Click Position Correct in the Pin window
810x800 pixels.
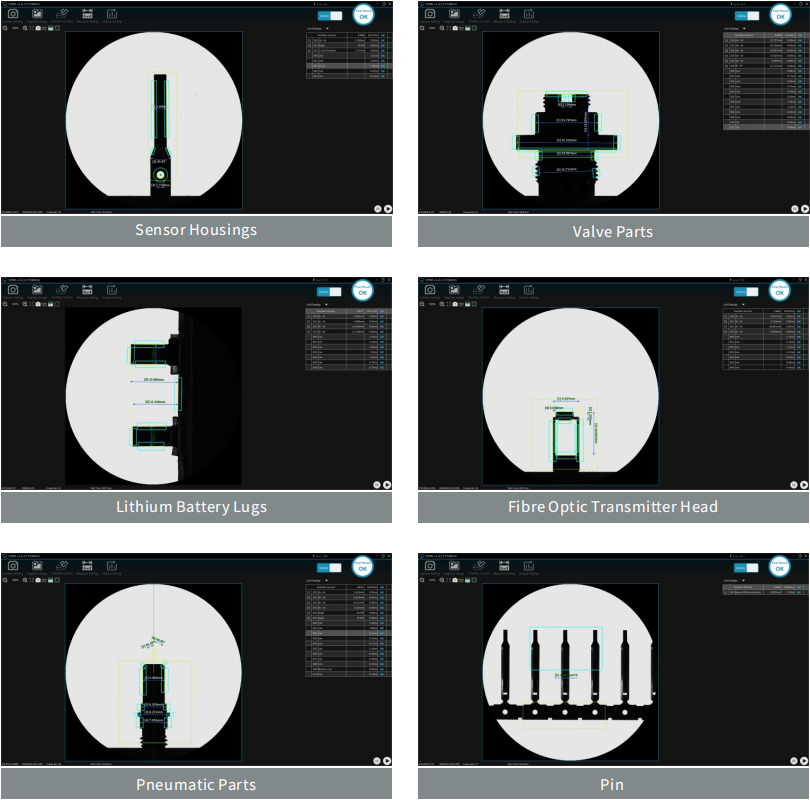(x=479, y=568)
